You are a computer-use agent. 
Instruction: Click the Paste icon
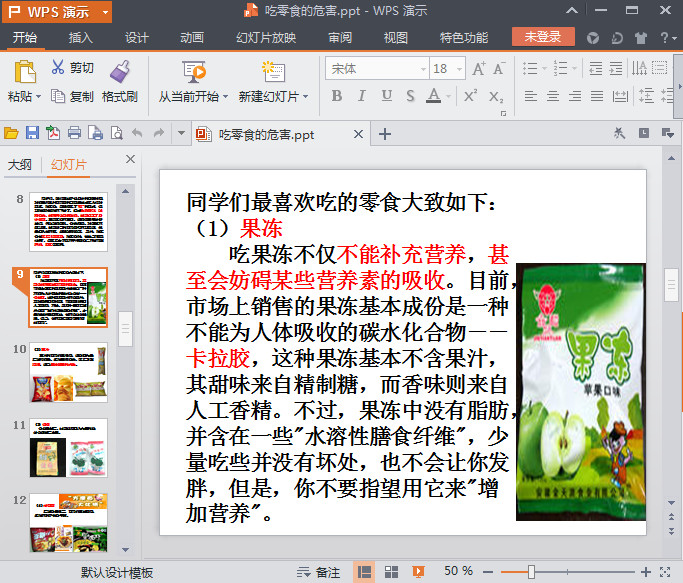[23, 72]
